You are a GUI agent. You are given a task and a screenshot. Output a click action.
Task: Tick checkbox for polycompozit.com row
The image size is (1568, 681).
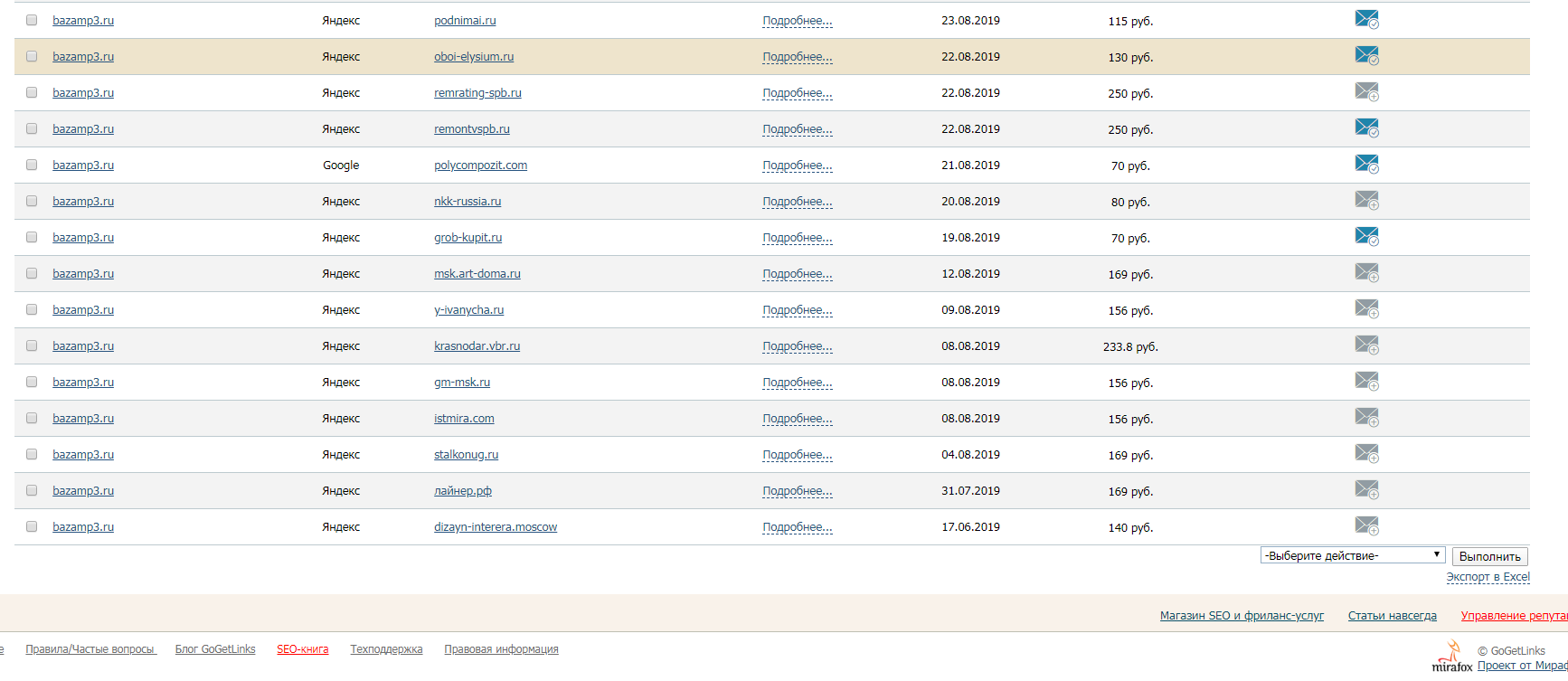point(32,165)
